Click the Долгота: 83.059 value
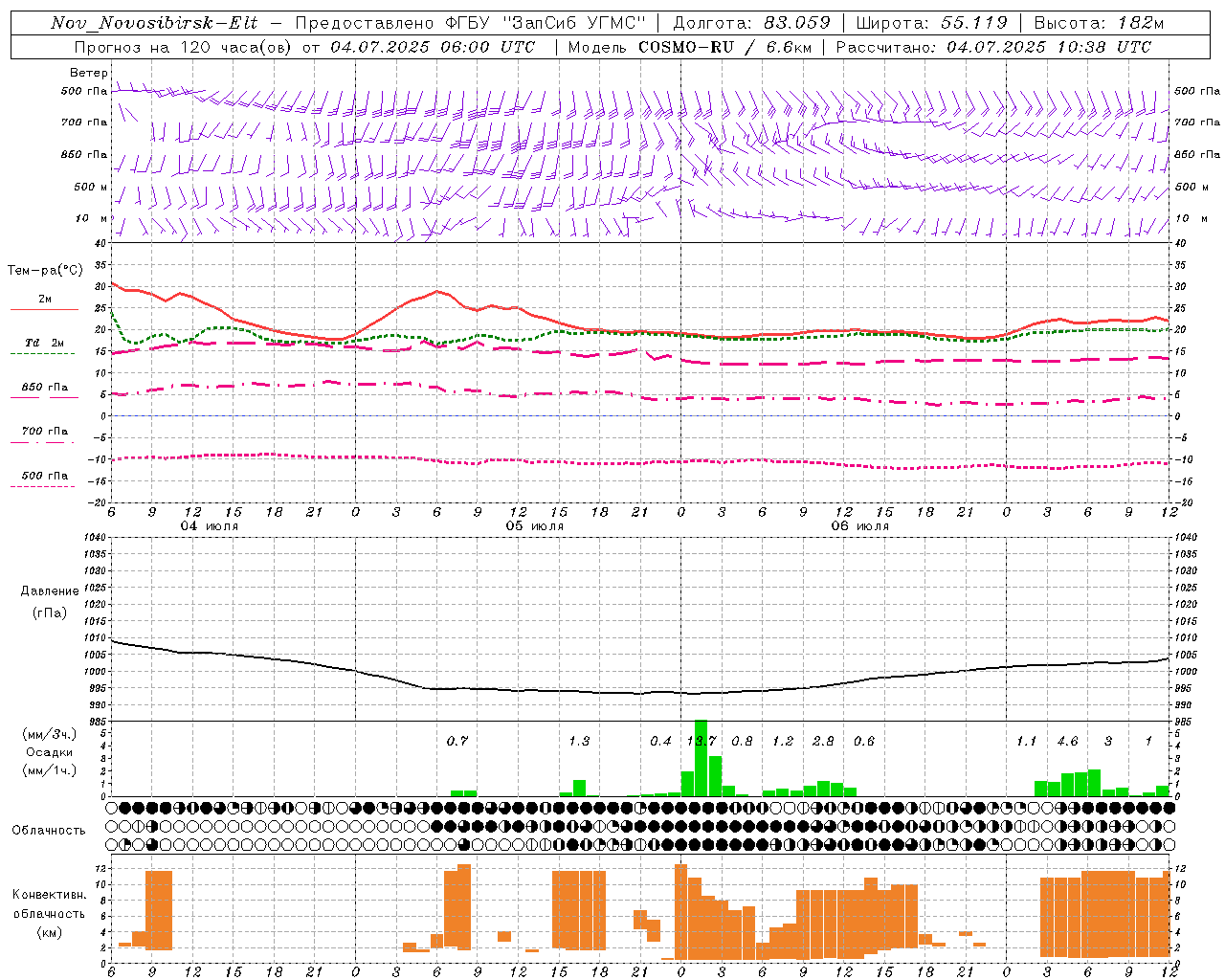The image size is (1225, 980). pos(751,23)
